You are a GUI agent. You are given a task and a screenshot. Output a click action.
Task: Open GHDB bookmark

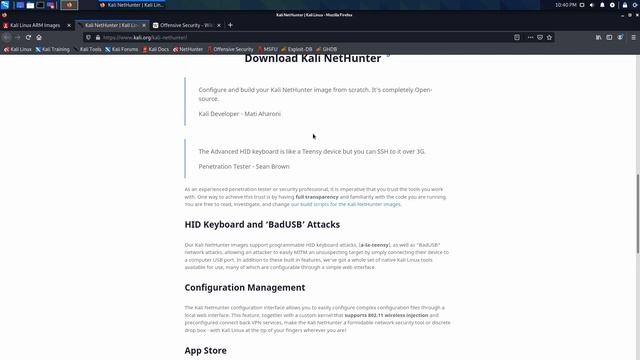[x=327, y=49]
